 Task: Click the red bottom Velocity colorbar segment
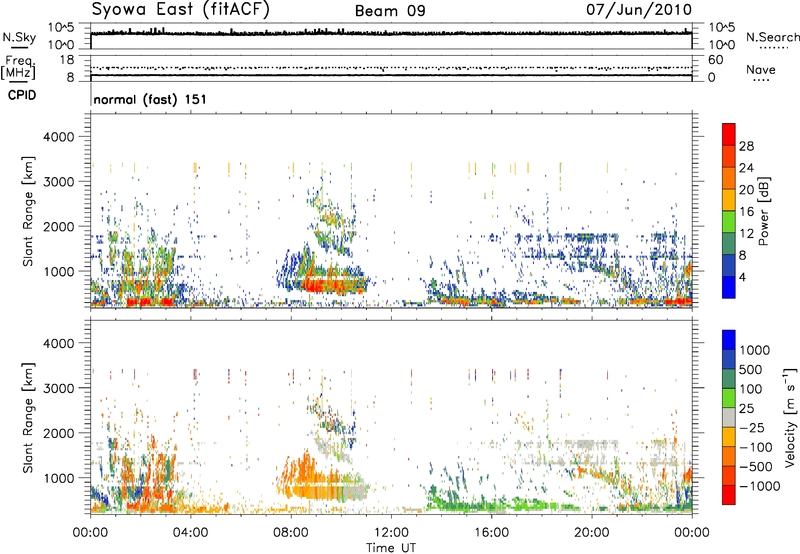point(729,495)
